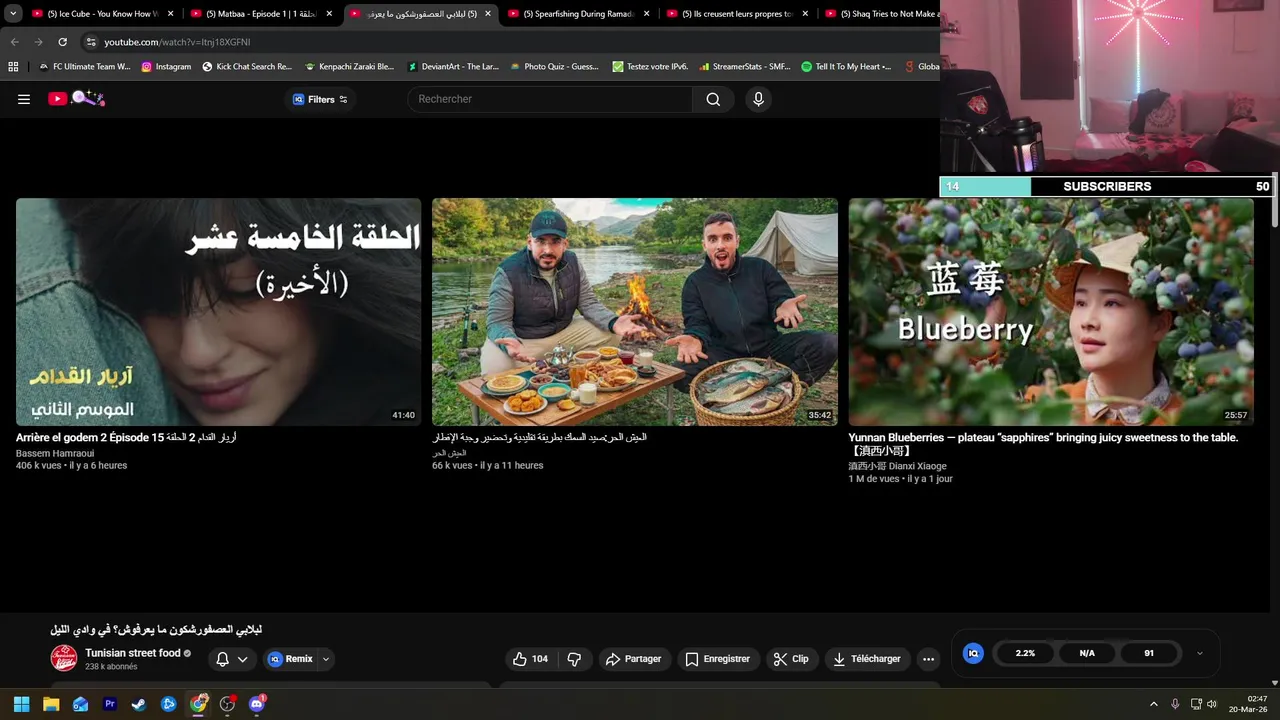Save video with Enregistrer
Screen dimensions: 1280x720
tap(717, 659)
